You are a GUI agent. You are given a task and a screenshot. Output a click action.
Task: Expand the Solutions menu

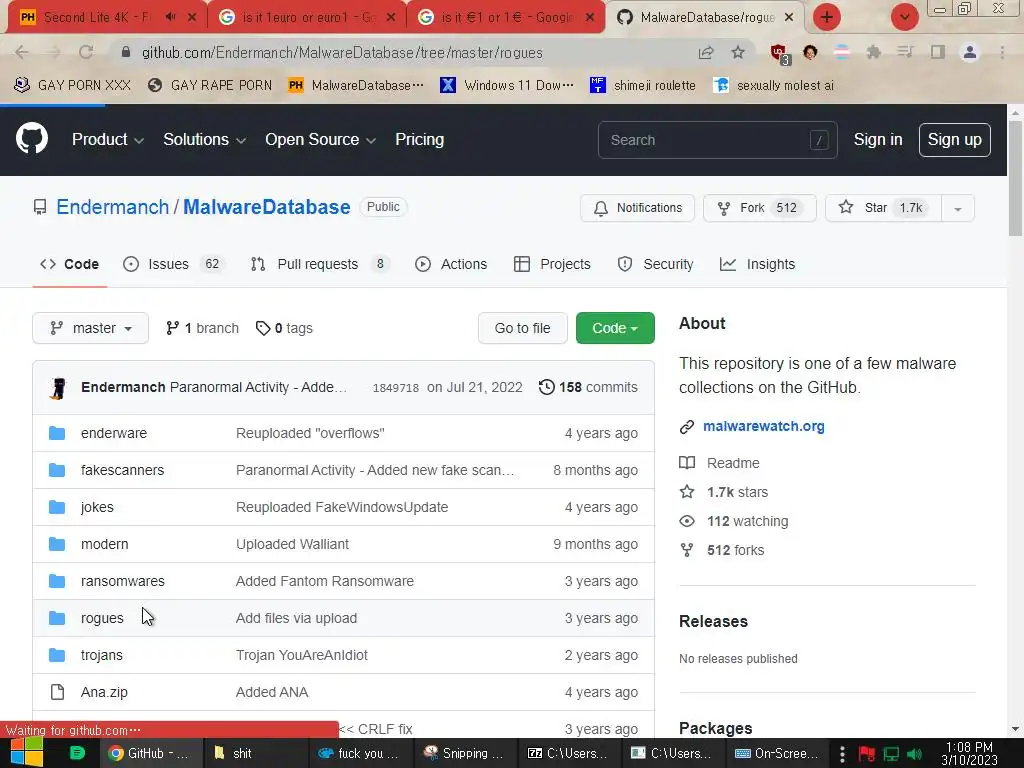click(204, 139)
